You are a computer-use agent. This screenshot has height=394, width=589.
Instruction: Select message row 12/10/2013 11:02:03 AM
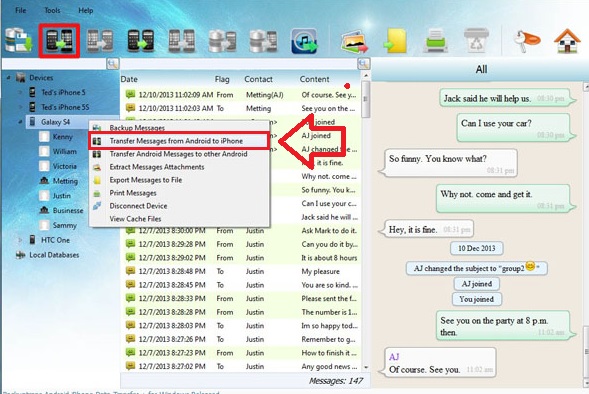(240, 108)
